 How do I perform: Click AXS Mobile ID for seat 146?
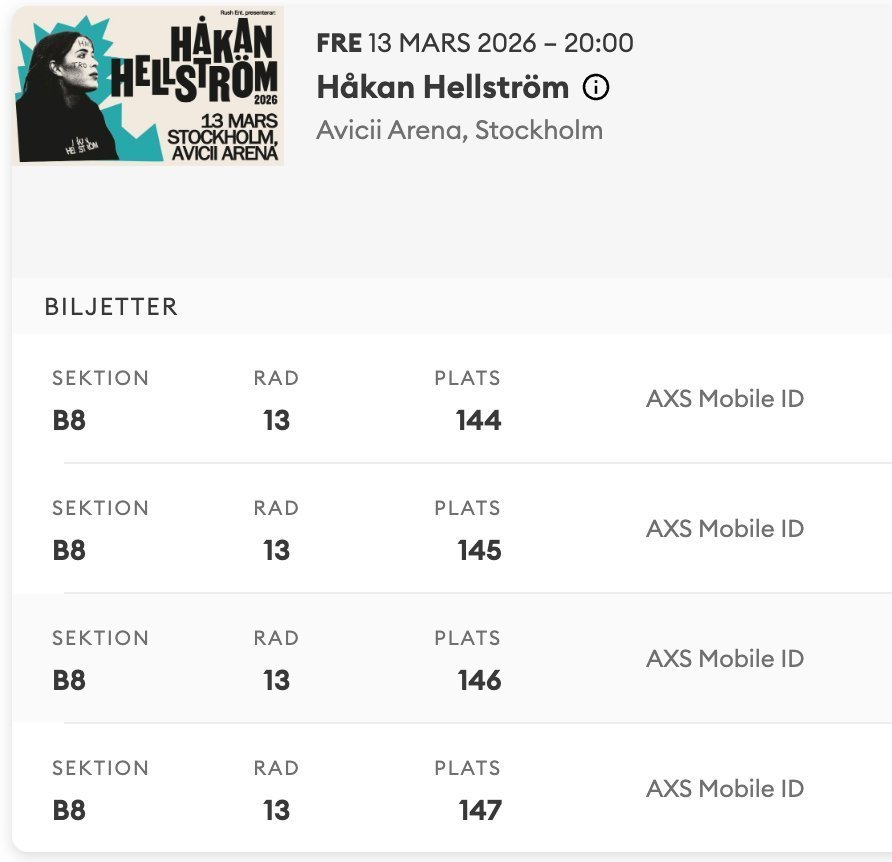click(x=724, y=659)
